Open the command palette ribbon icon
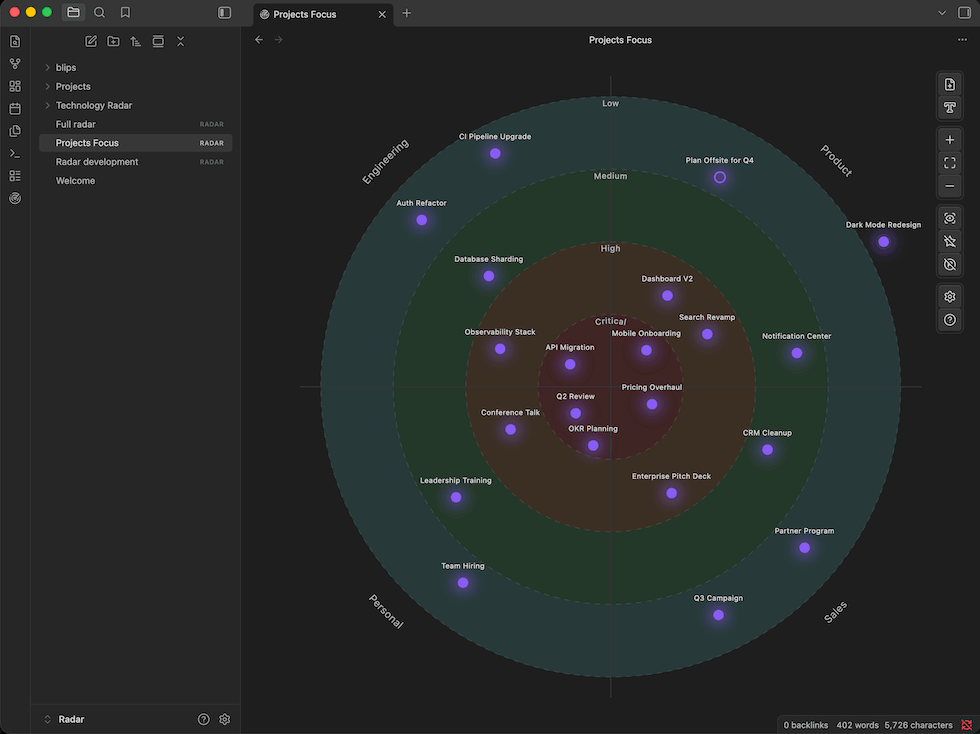This screenshot has width=980, height=734. pos(15,154)
